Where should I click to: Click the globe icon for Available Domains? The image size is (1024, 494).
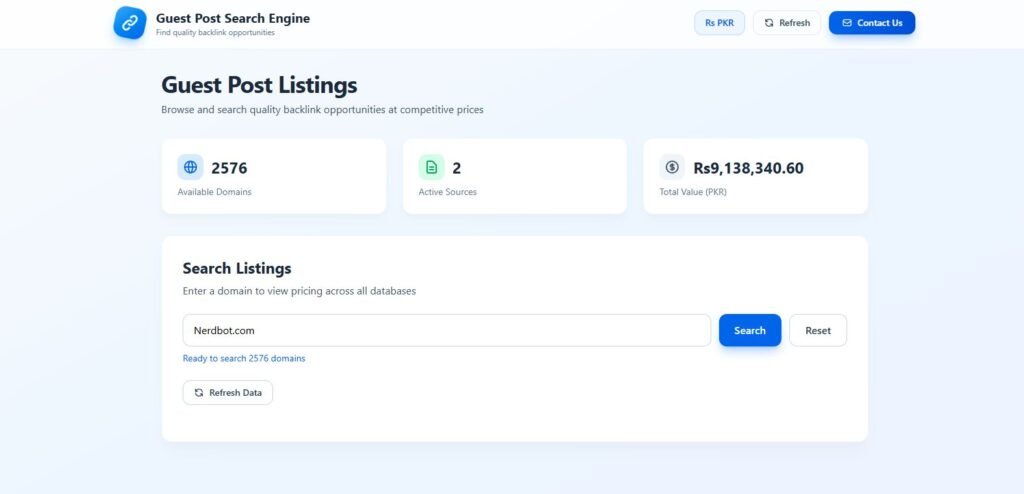[190, 167]
